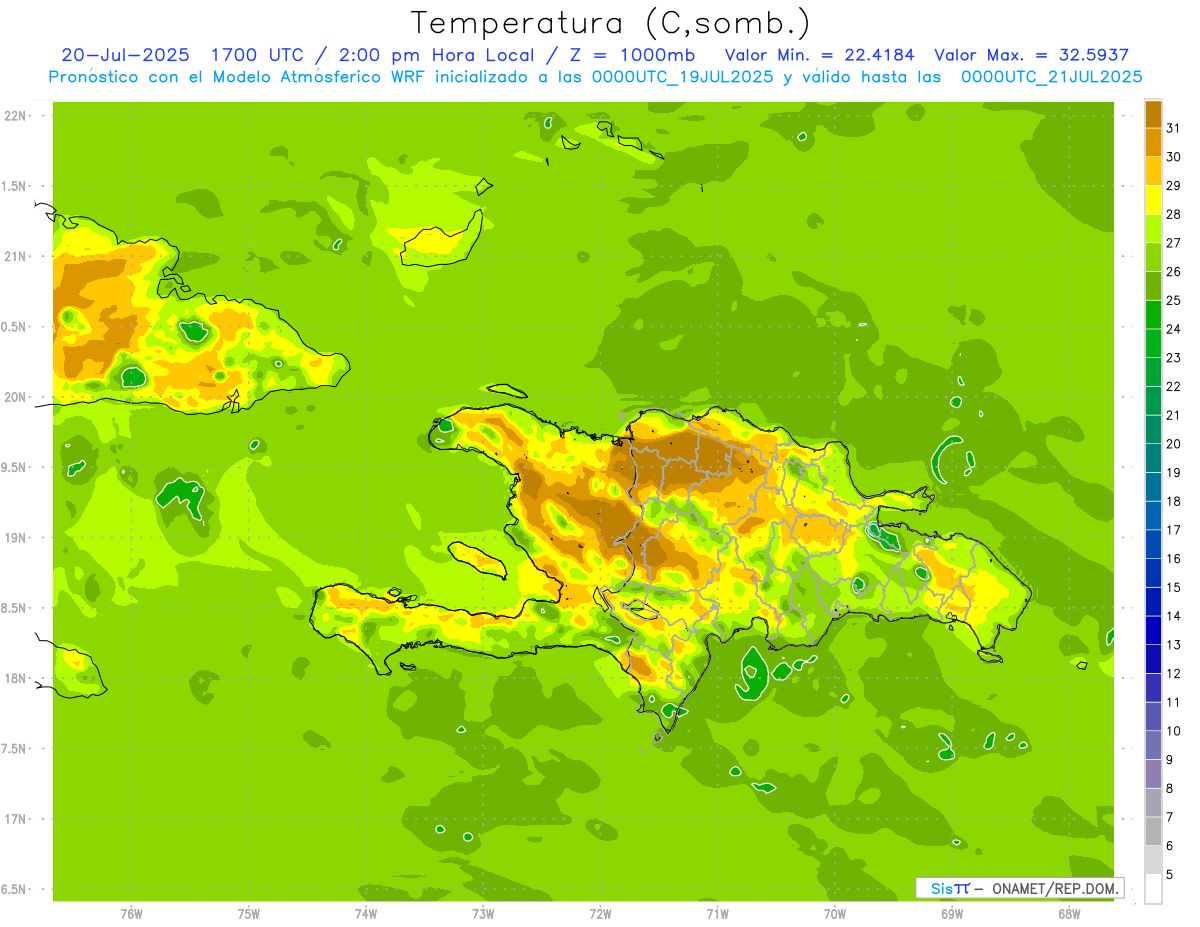Click the legend swatch between 22 and 23
Screen dimensions: 1200x927
point(1153,371)
